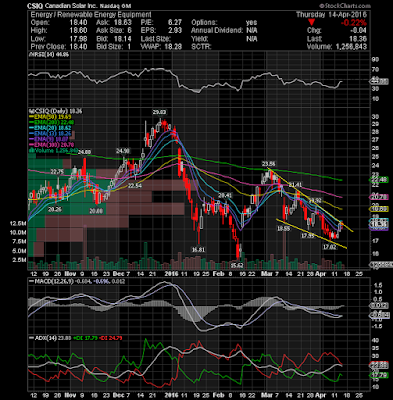Click the 18.55 price annotation

(x=283, y=229)
